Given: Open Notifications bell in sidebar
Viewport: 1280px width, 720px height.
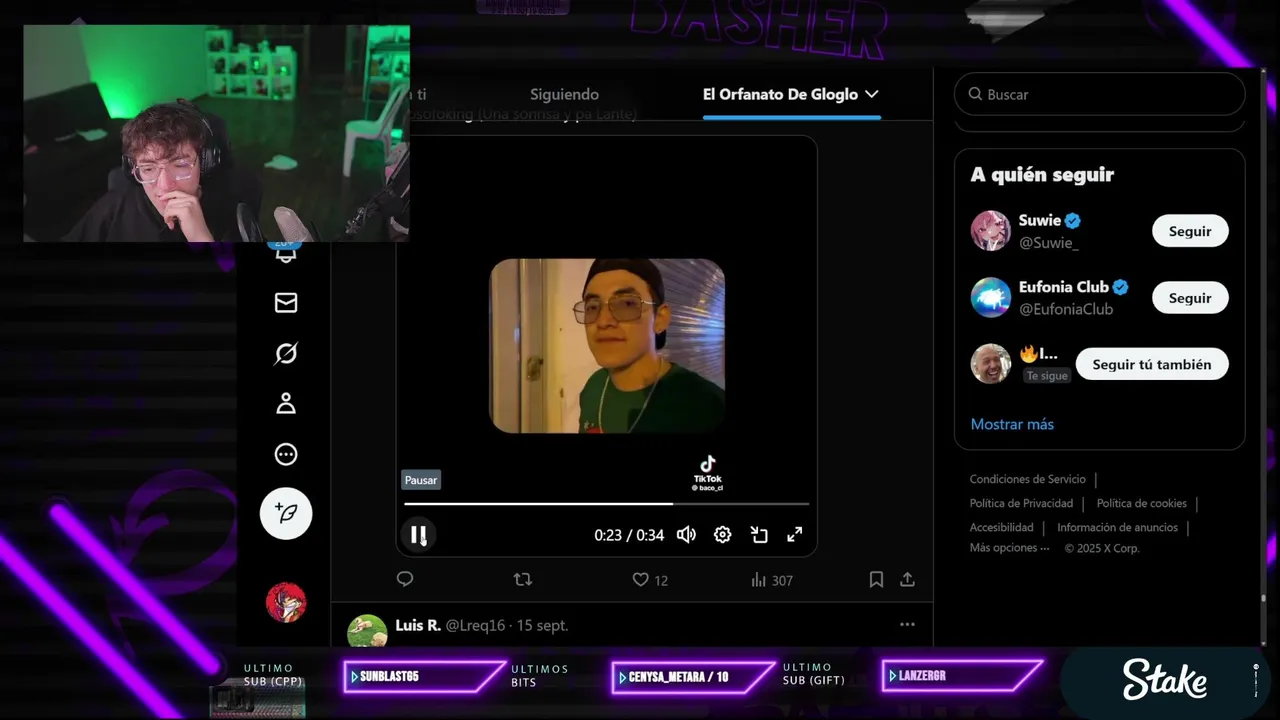Looking at the screenshot, I should [x=286, y=253].
